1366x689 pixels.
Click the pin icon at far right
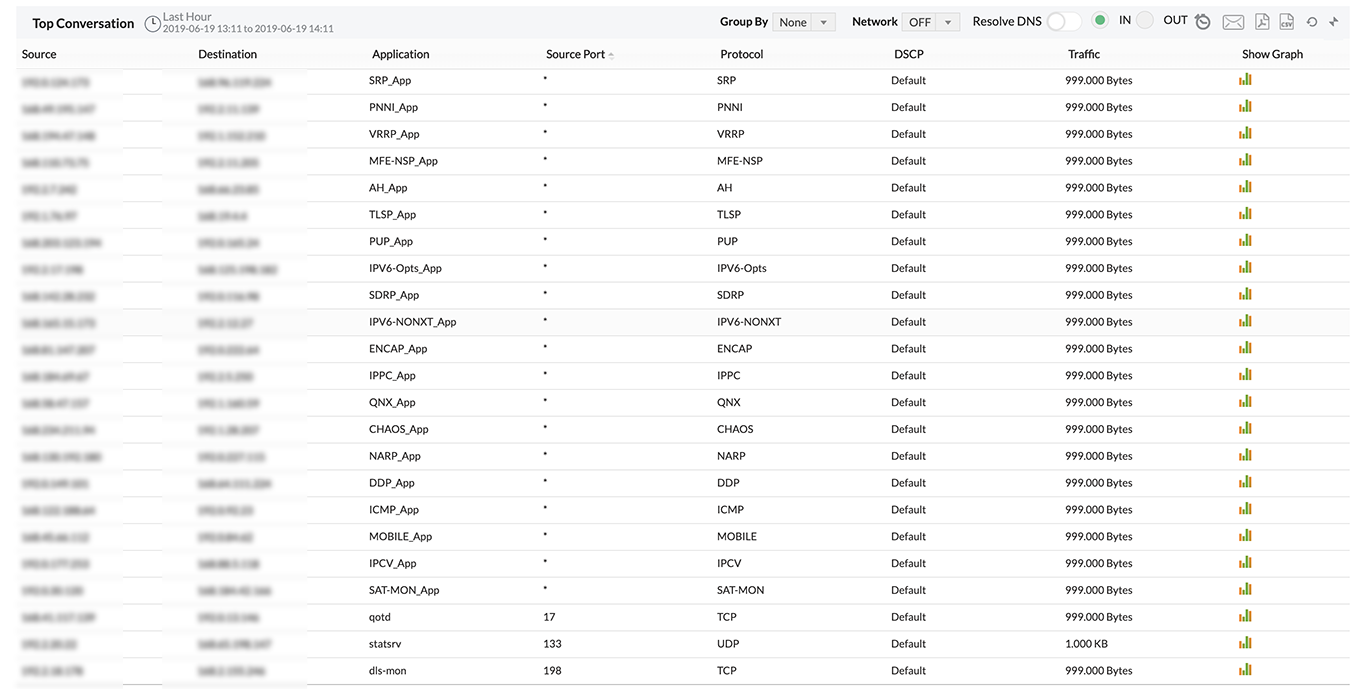[1334, 22]
